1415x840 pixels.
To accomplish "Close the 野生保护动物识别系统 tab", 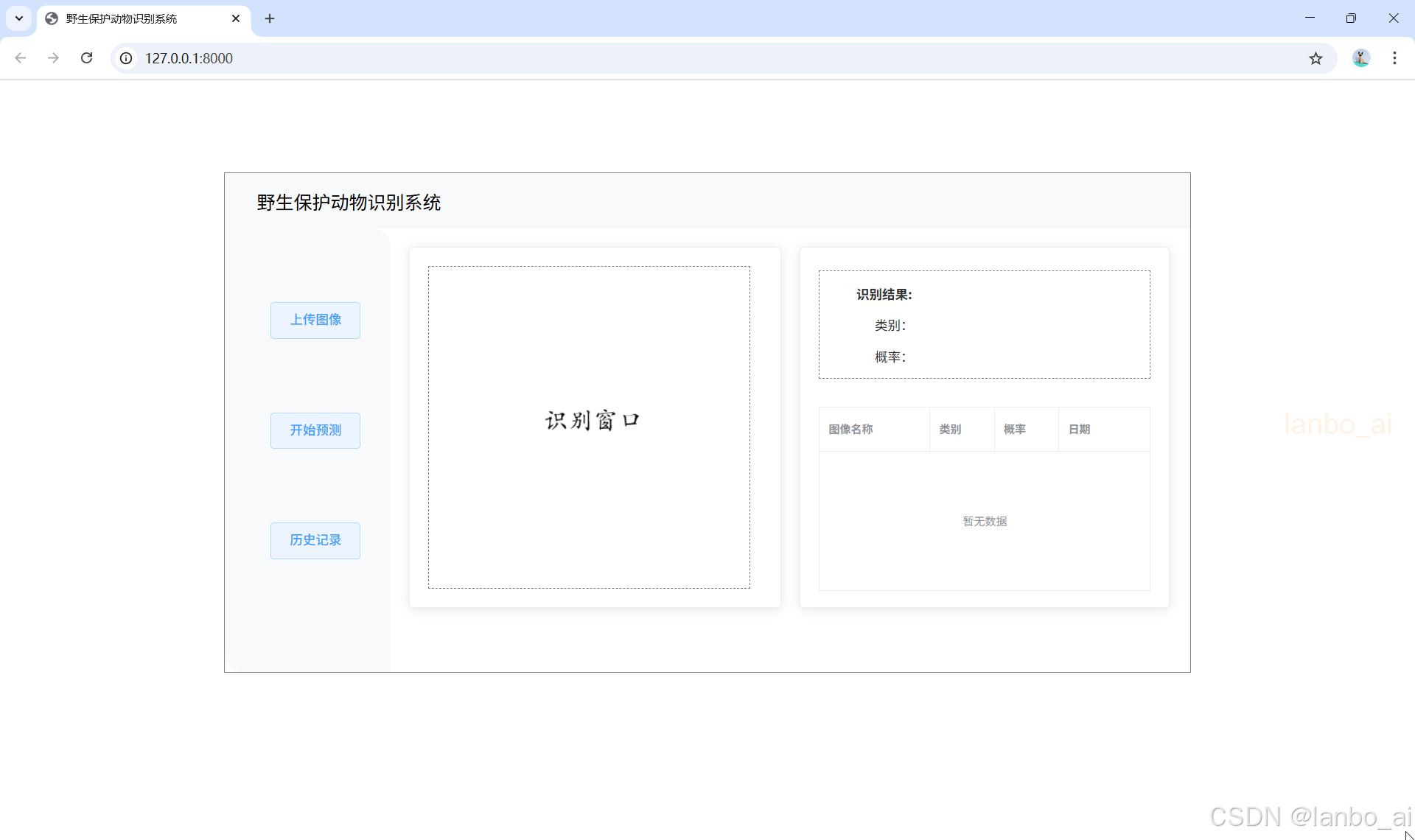I will pos(236,18).
